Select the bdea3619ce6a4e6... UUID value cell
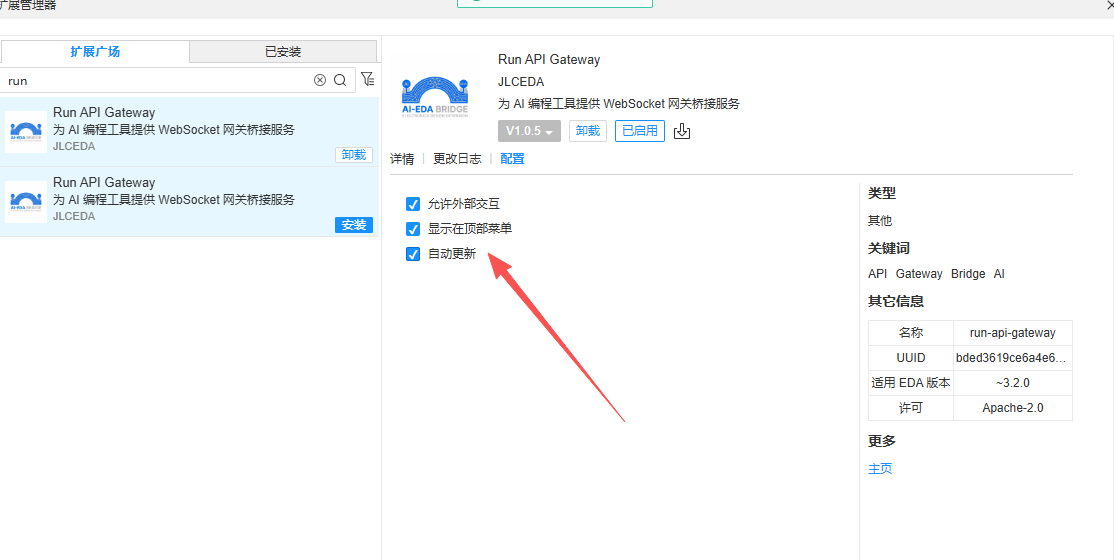Screen dimensions: 1114x560 (1012, 358)
